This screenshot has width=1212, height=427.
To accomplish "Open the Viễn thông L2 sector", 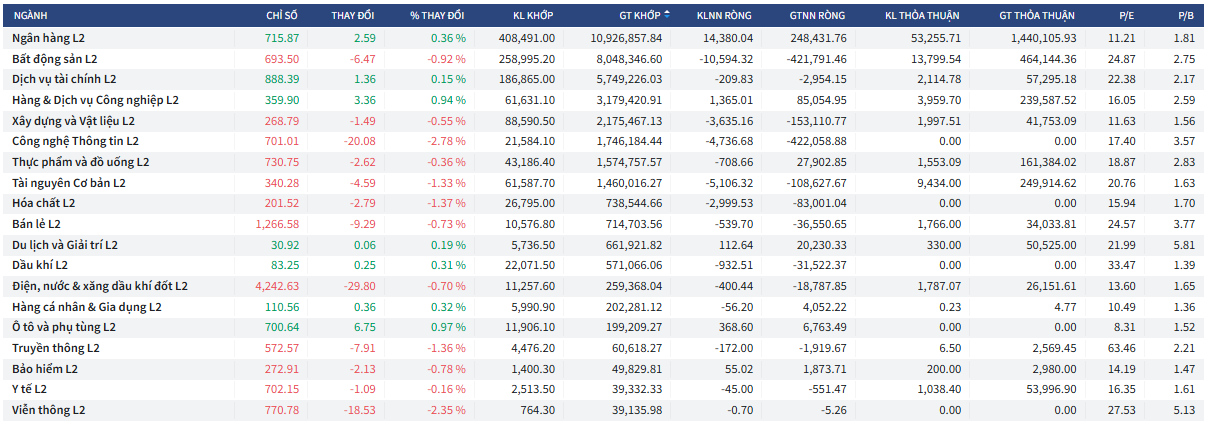I will click(48, 410).
